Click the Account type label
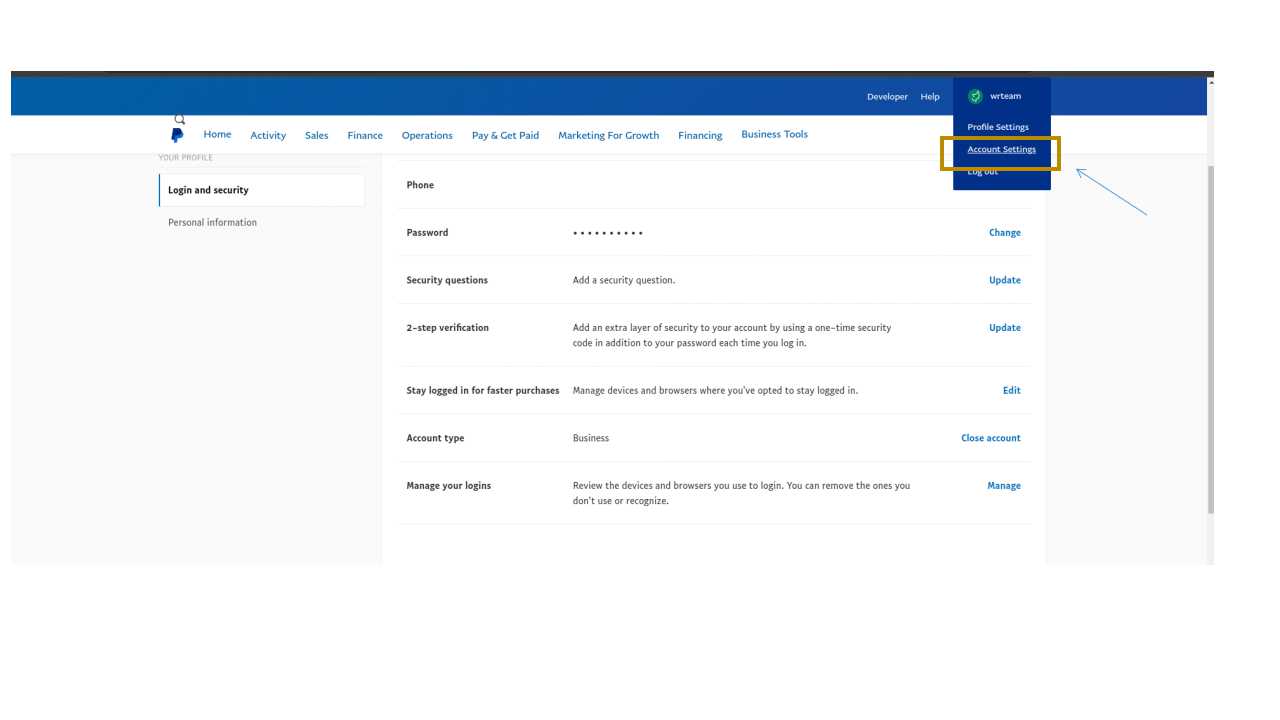Screen dimensions: 1280x720 (x=435, y=438)
